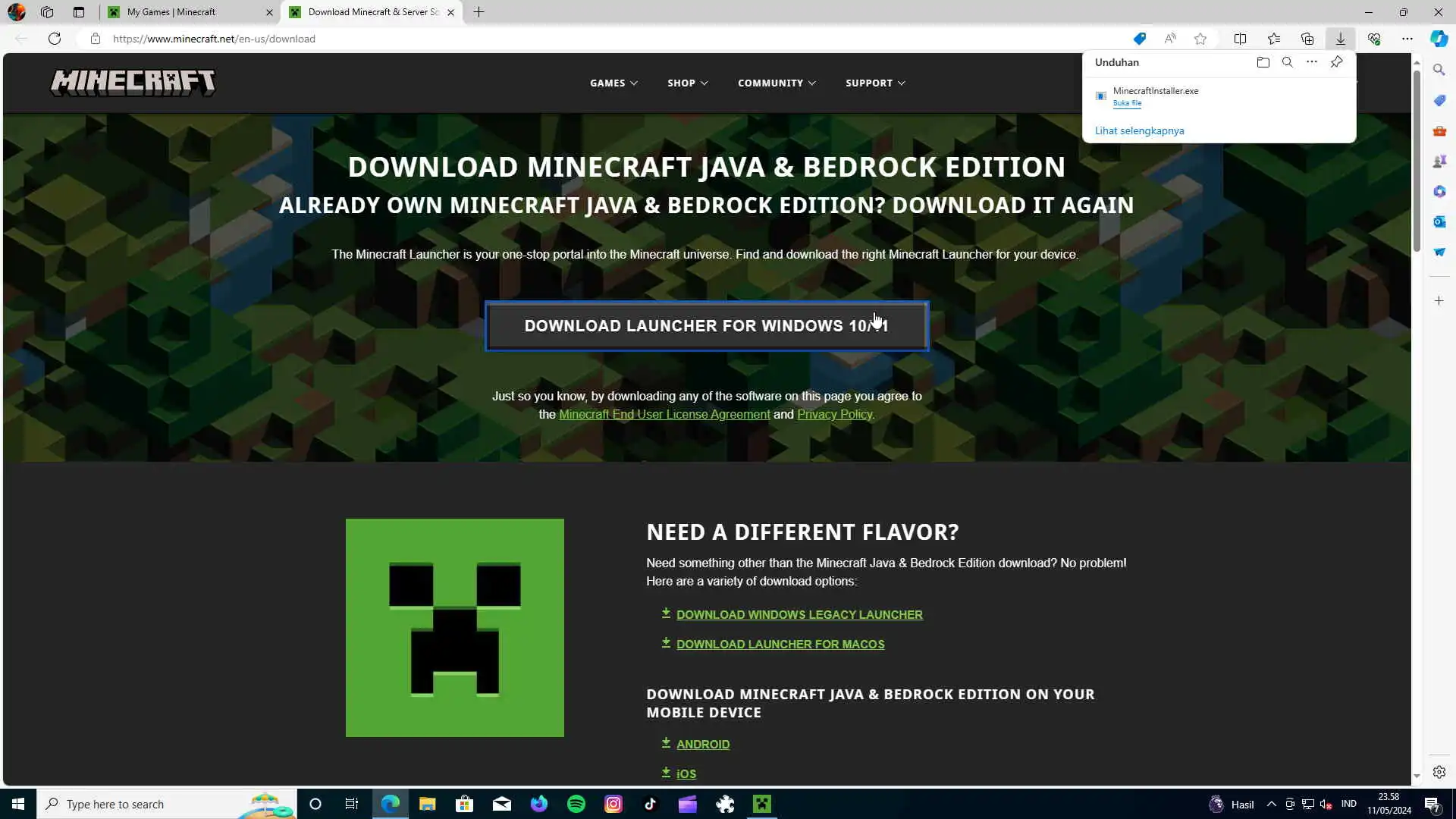Screen dimensions: 1456x819
Task: Refresh the page
Action: point(55,39)
